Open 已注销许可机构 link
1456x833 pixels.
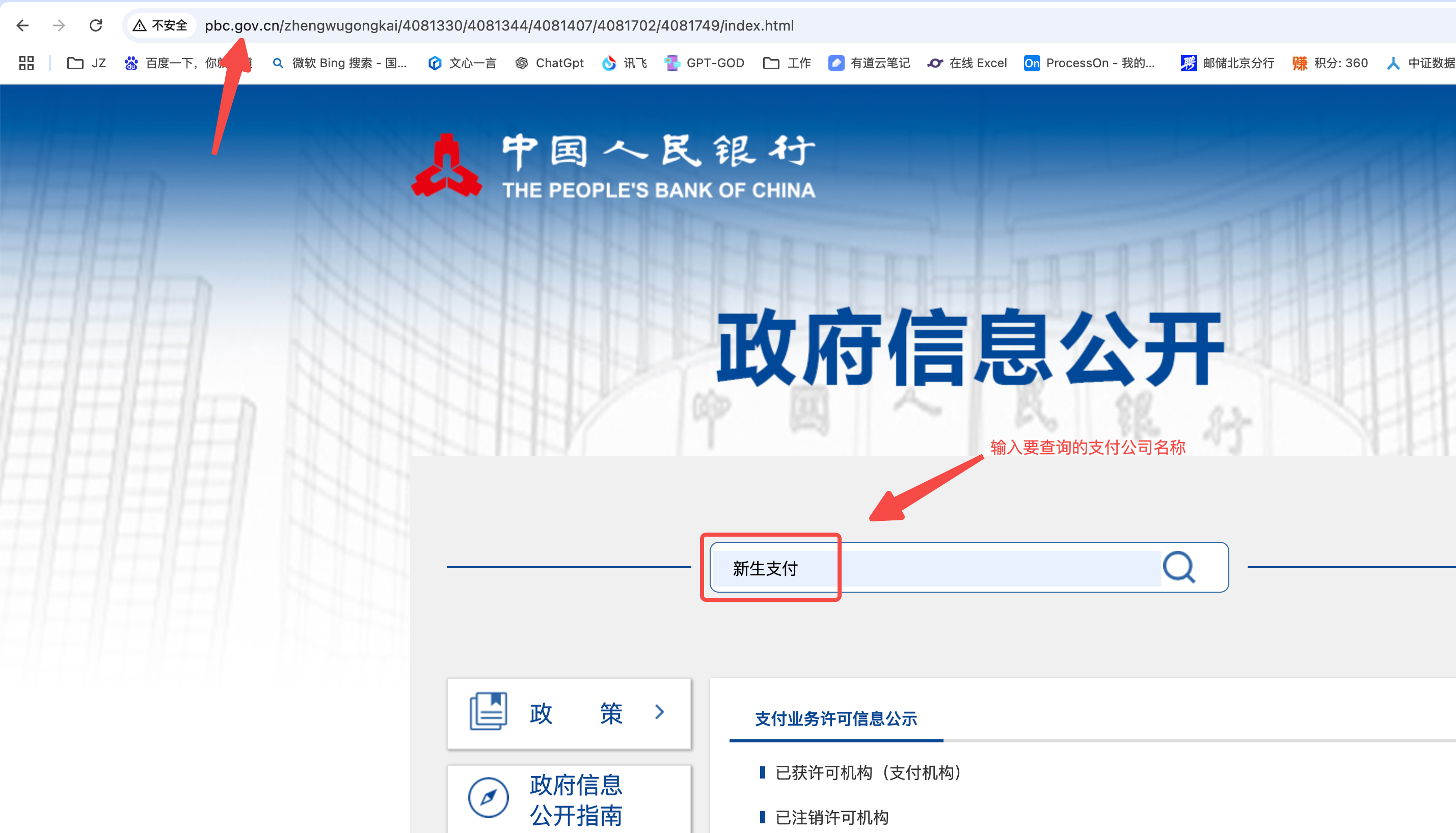tap(831, 817)
